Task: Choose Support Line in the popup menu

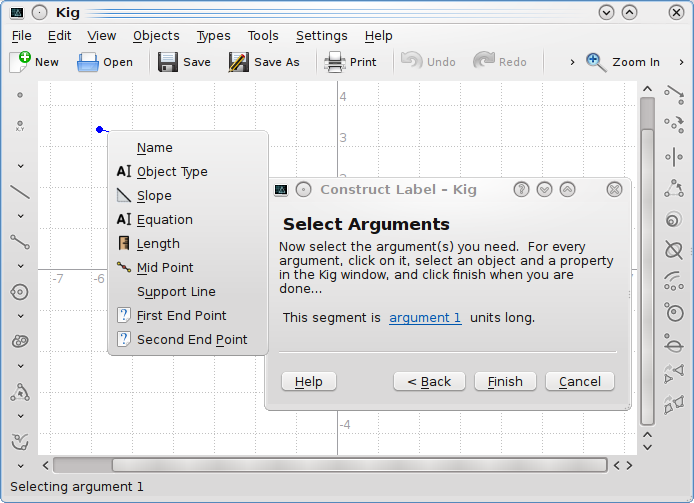Action: coord(188,291)
